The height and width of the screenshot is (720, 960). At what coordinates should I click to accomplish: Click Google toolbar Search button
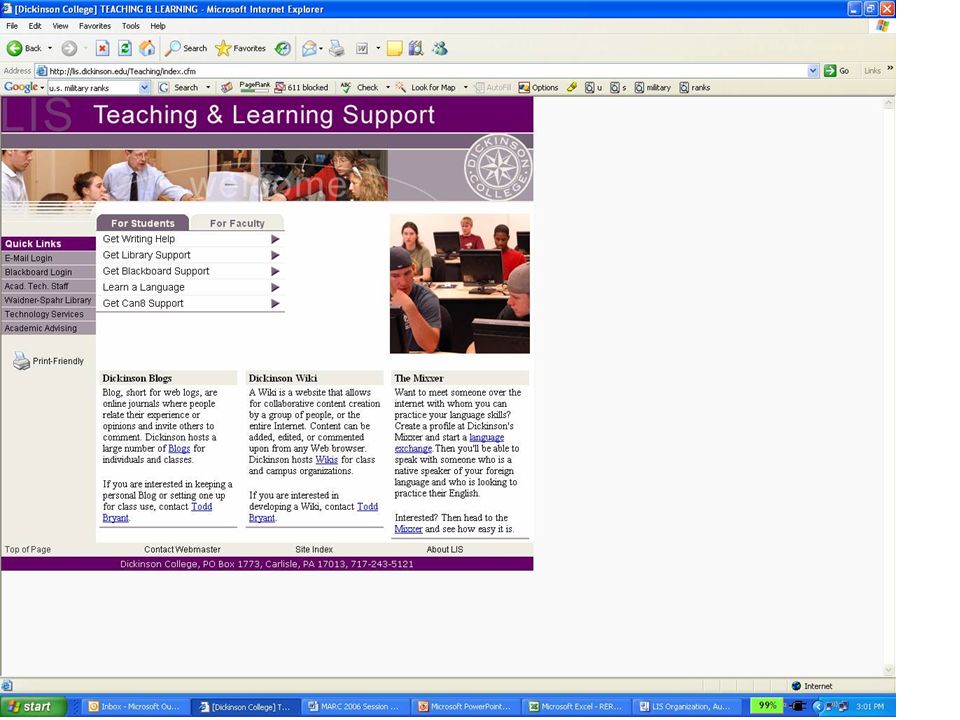pos(179,88)
